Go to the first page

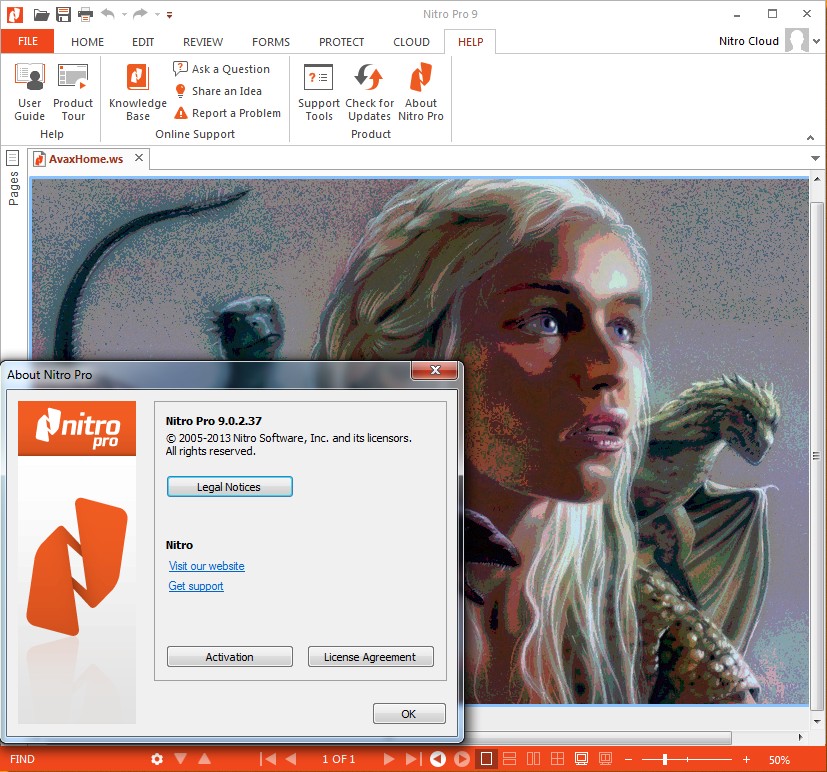coord(268,759)
